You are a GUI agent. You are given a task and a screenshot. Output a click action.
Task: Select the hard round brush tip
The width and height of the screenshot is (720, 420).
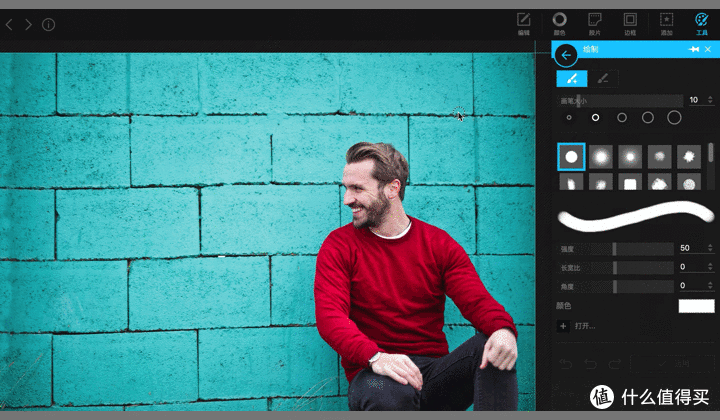(571, 157)
